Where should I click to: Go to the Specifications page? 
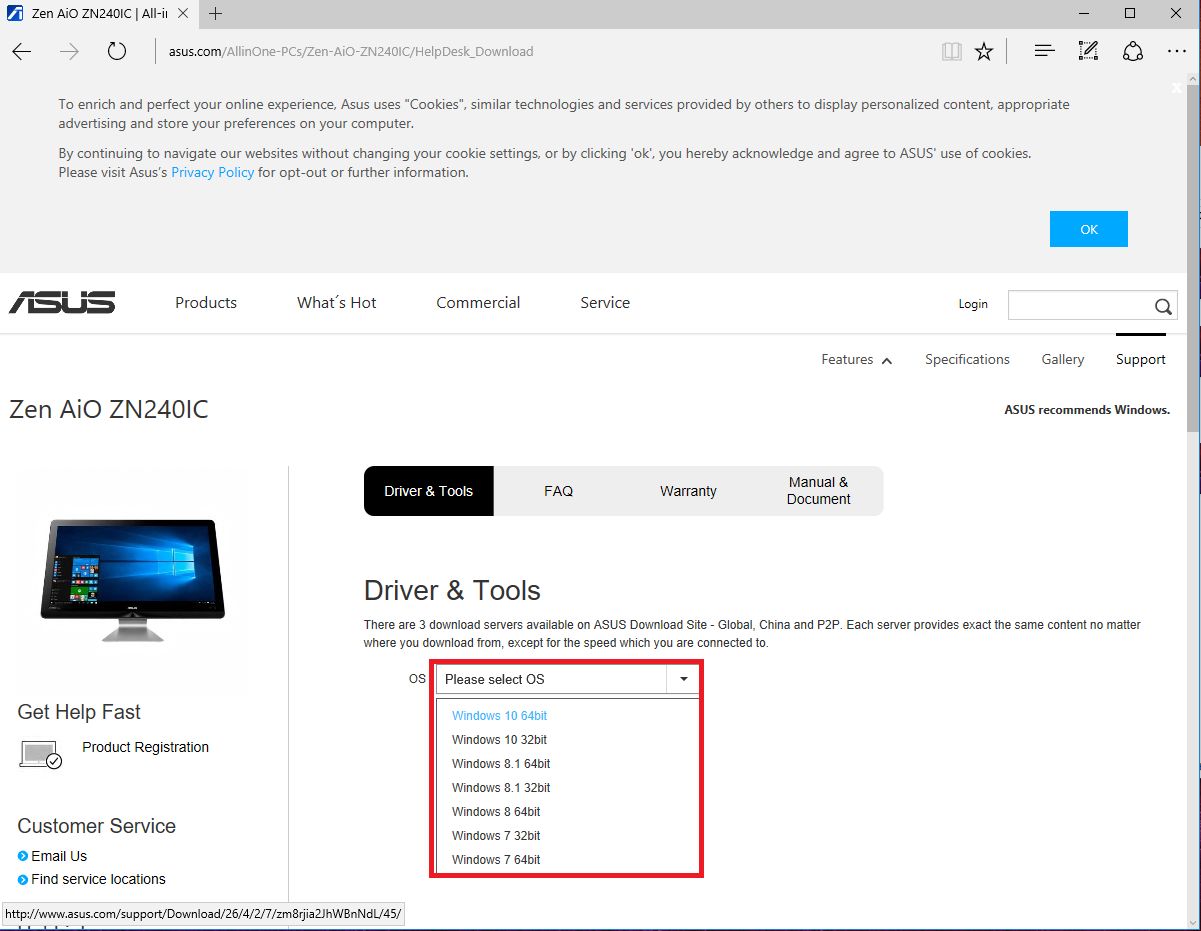(967, 360)
